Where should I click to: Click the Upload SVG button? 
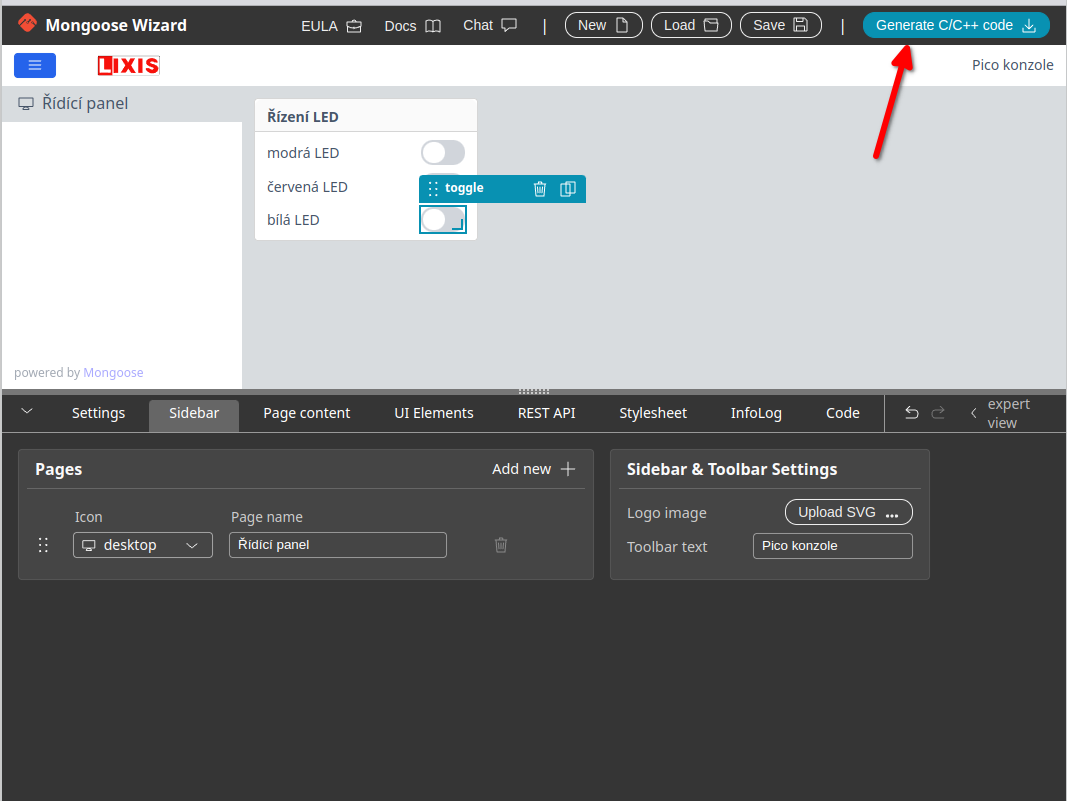click(848, 513)
